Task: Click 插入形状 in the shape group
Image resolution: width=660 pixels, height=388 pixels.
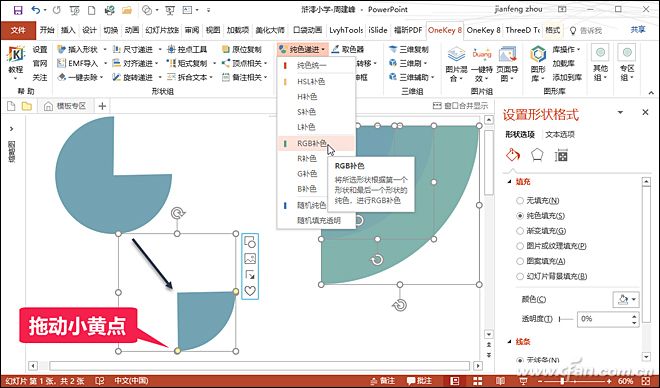Action: pos(78,50)
